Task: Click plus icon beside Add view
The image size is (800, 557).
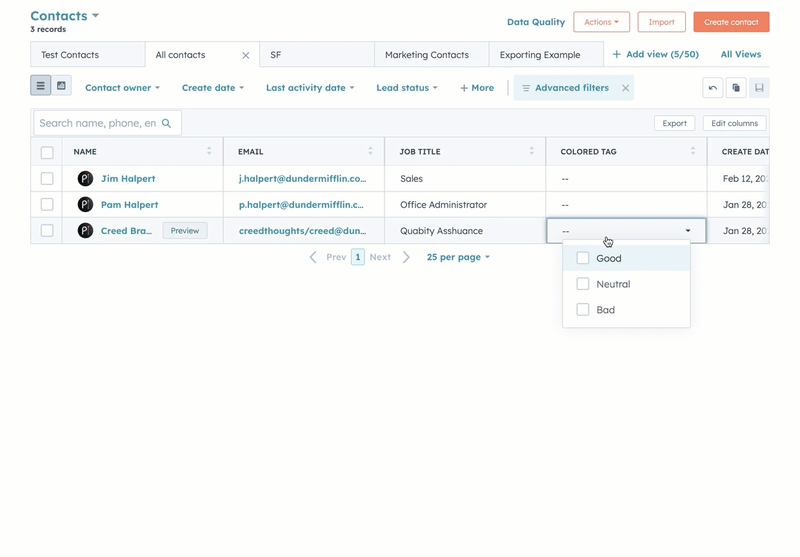Action: point(616,54)
